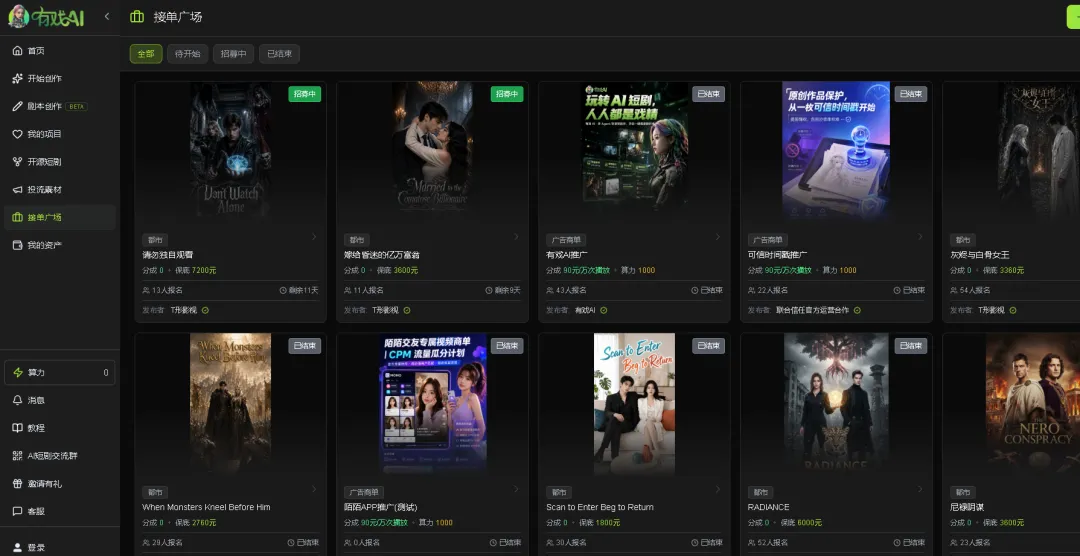Open the 教程 sidebar link
The width and height of the screenshot is (1080, 556).
tap(59, 428)
